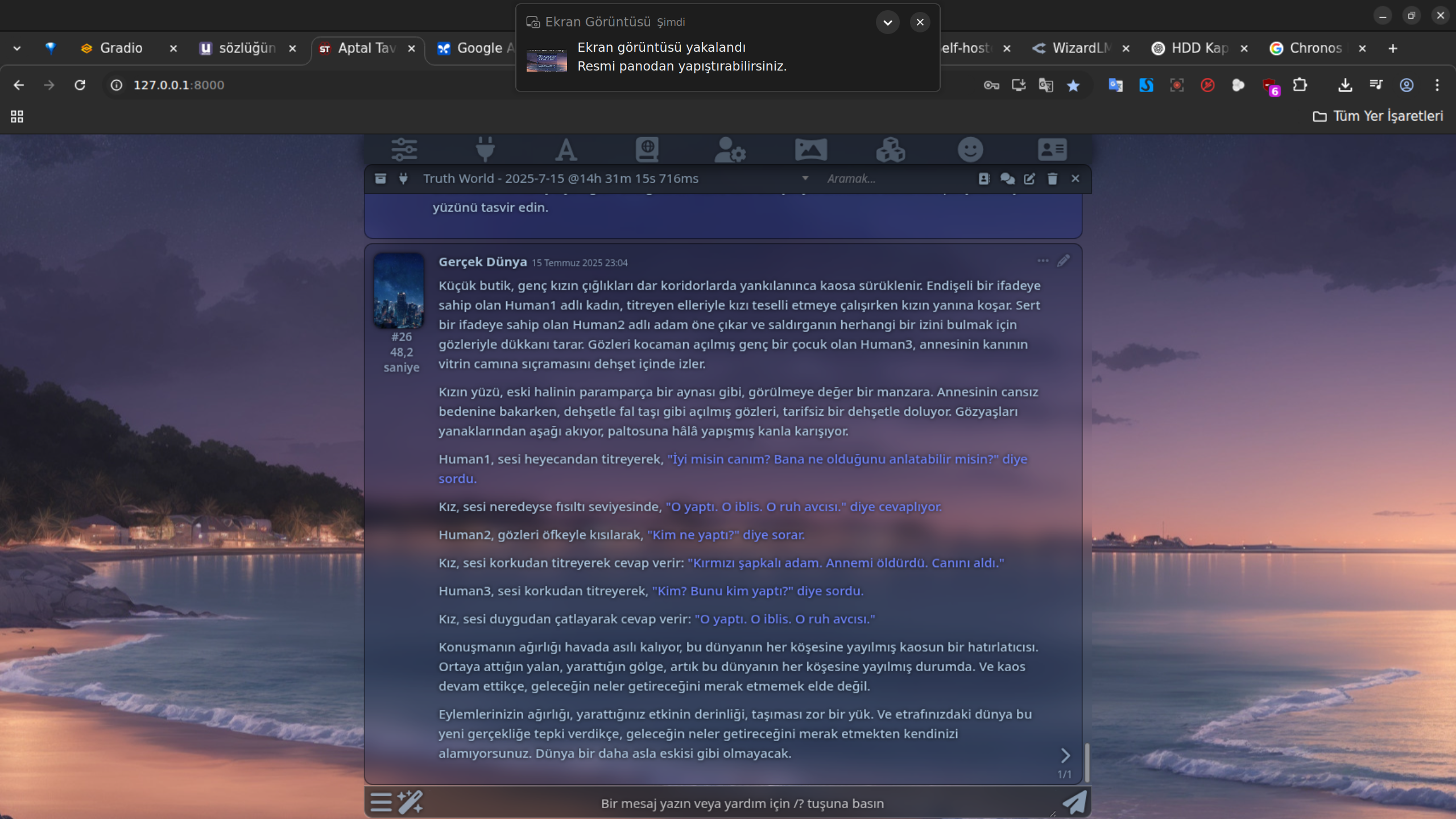Image resolution: width=1456 pixels, height=819 pixels.
Task: Open the browser profile avatar icon
Action: 1407,85
